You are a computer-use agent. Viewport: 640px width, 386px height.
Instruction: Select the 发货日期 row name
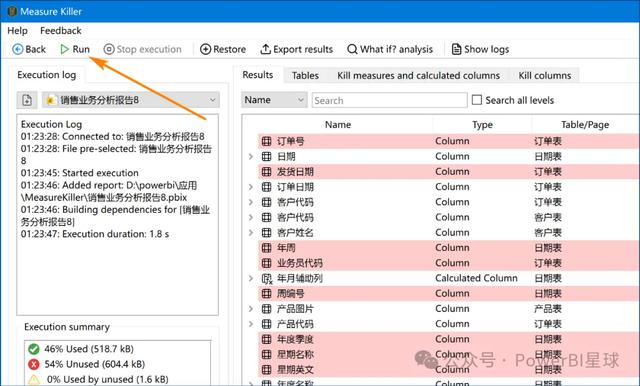(x=295, y=172)
